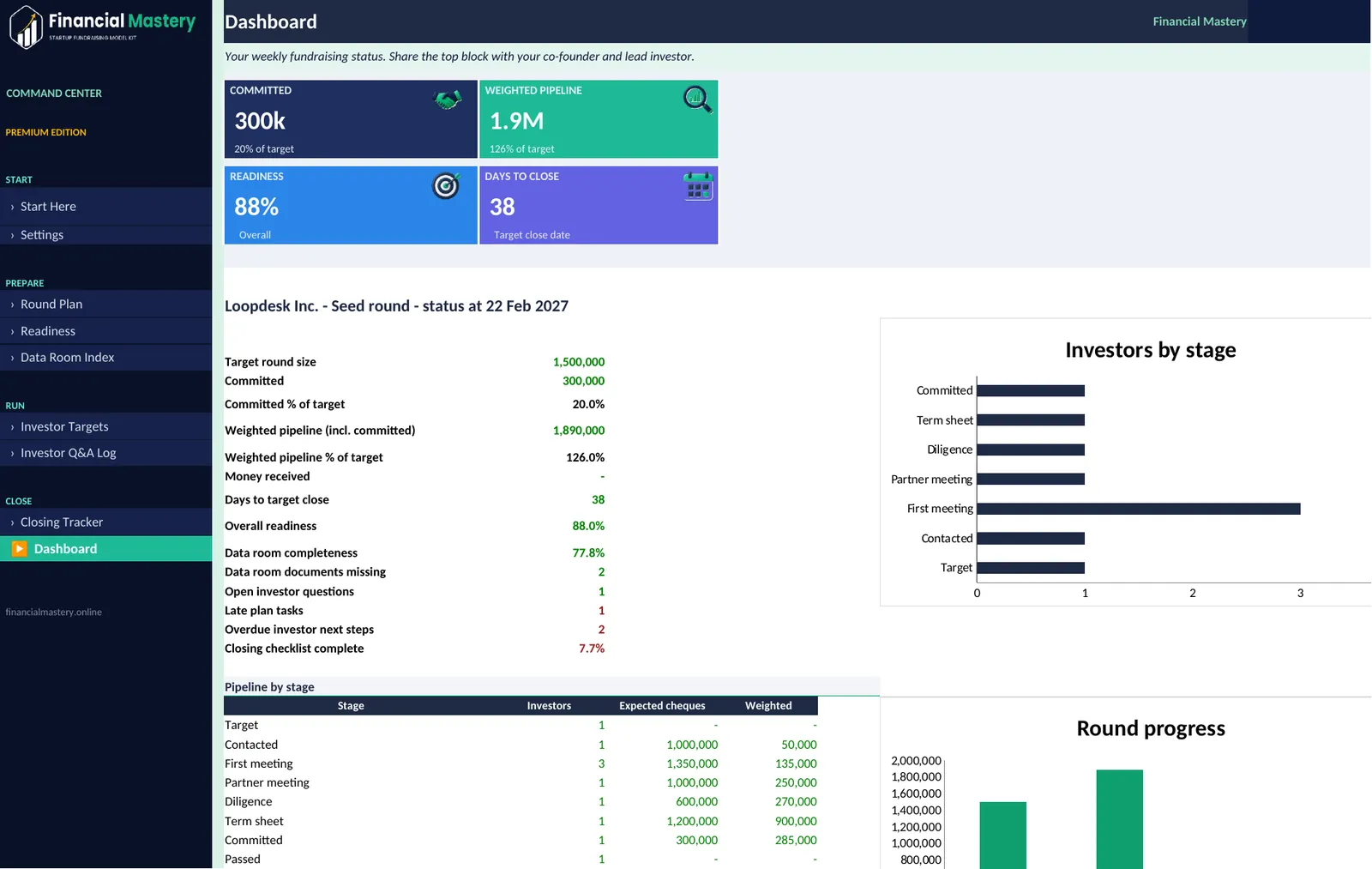Image resolution: width=1372 pixels, height=869 pixels.
Task: Click the COMMAND CENTER label
Action: pos(54,94)
